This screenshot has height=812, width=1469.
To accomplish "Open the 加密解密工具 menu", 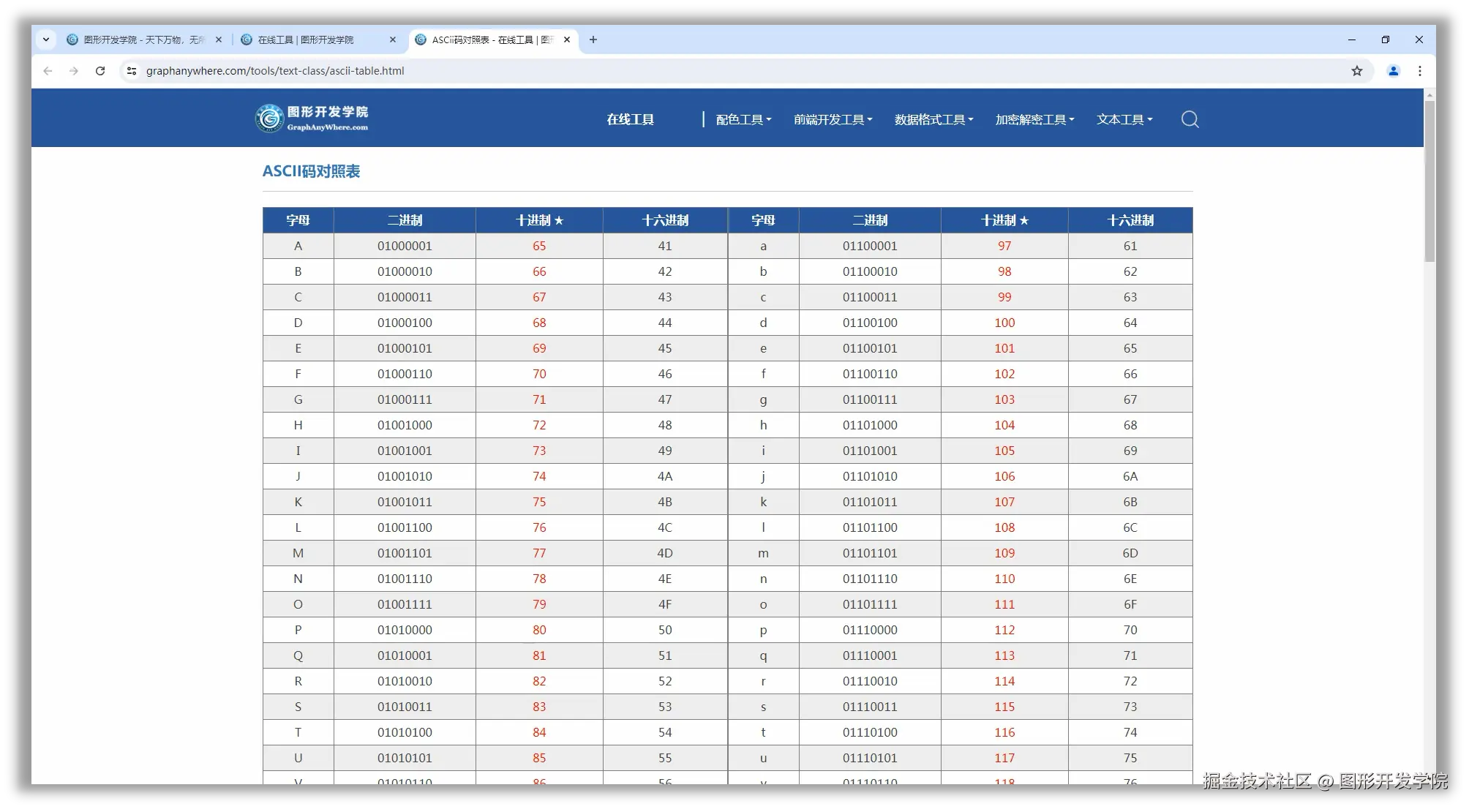I will [1034, 119].
